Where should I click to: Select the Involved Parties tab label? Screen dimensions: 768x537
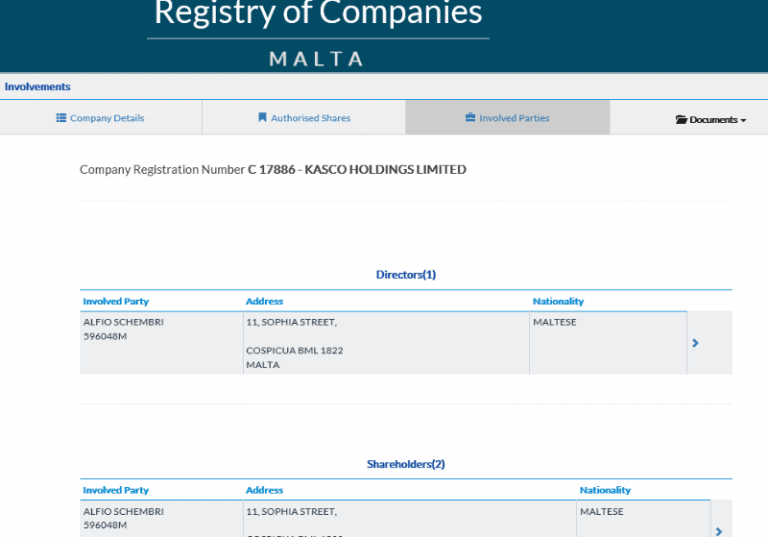[x=514, y=118]
